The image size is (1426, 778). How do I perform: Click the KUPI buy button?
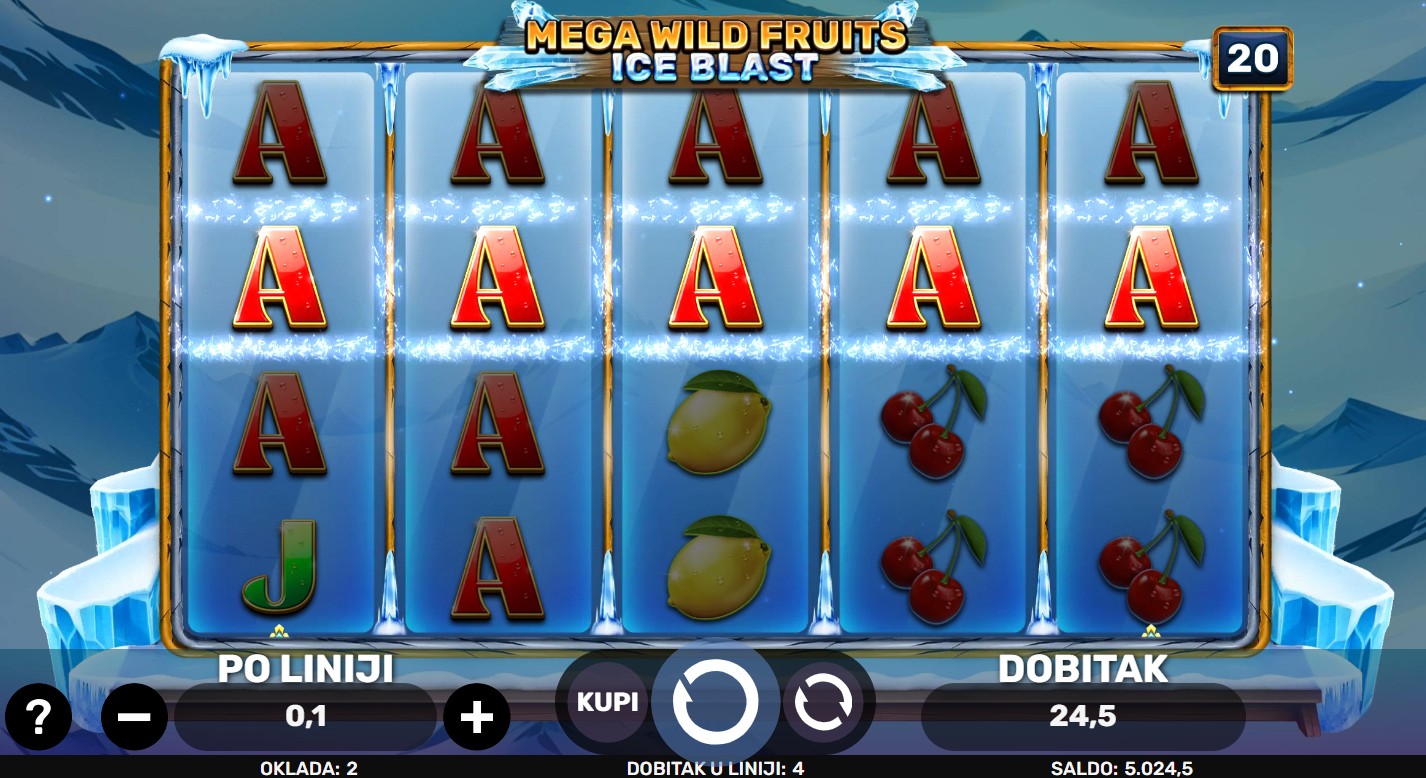(608, 702)
